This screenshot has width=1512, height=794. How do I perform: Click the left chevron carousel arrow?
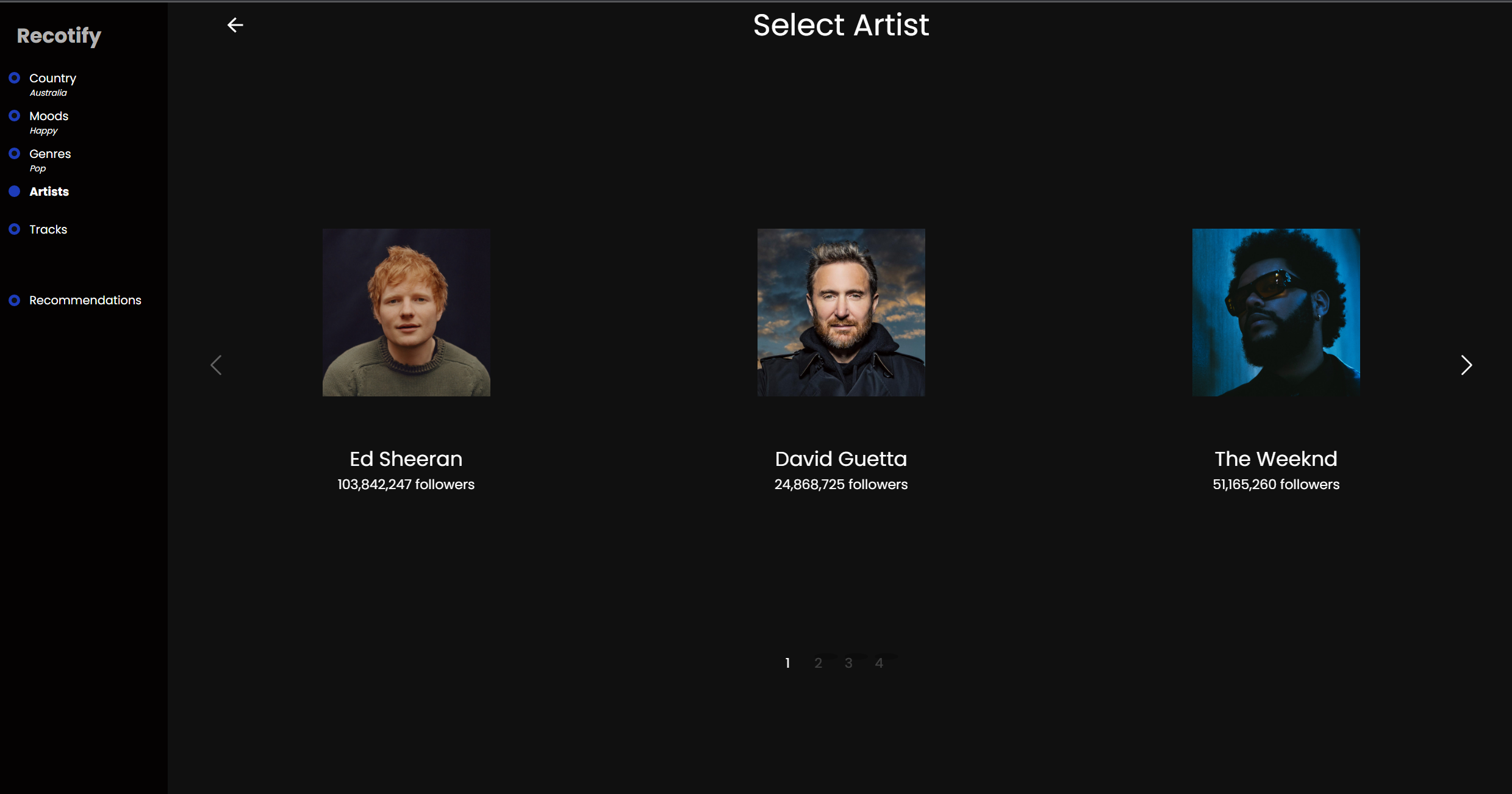(216, 365)
